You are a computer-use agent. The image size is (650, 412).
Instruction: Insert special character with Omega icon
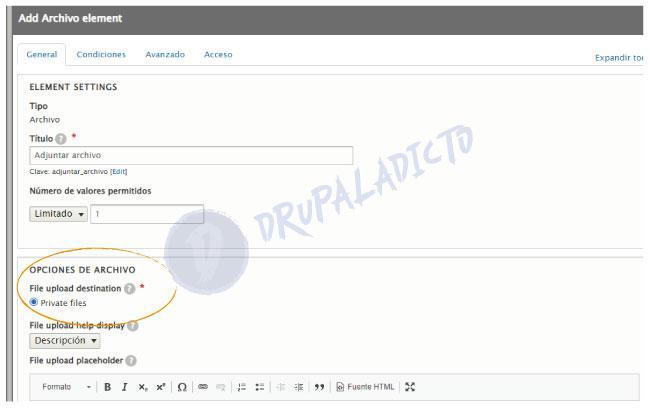point(182,387)
